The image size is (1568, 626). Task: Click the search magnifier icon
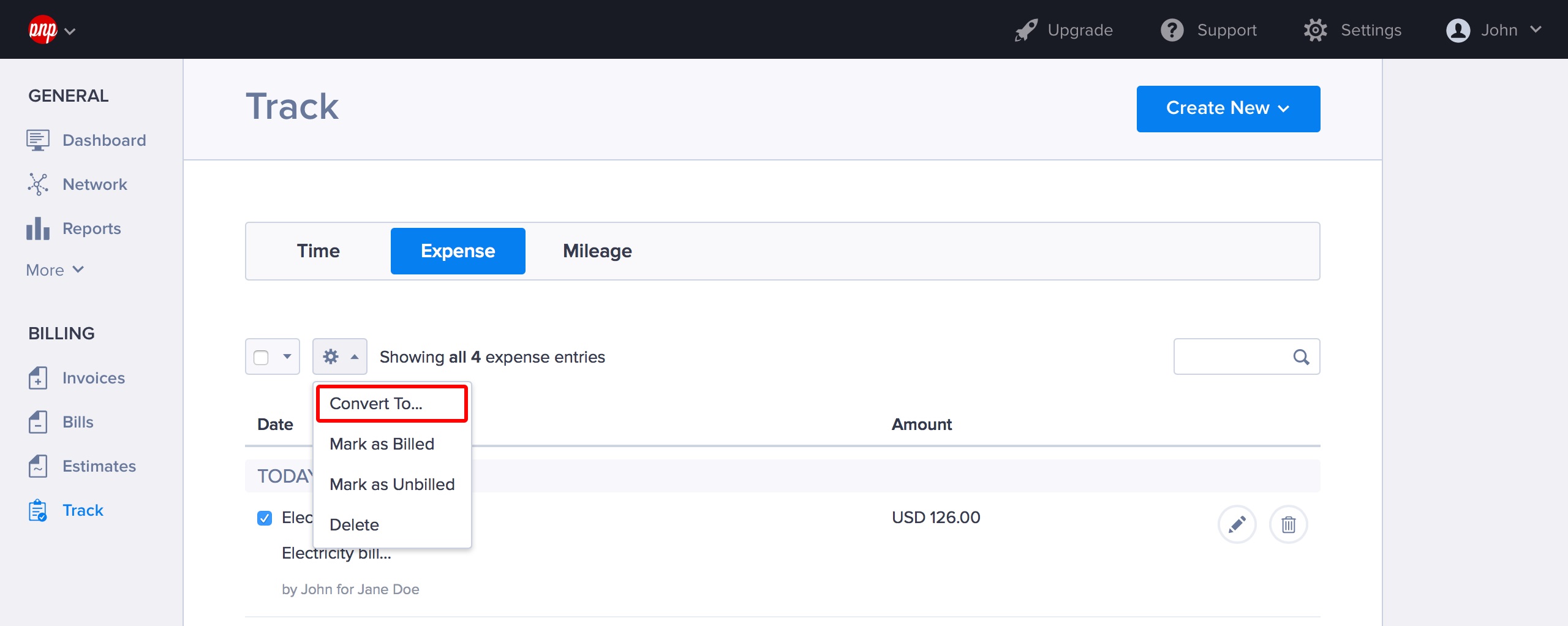click(1301, 357)
